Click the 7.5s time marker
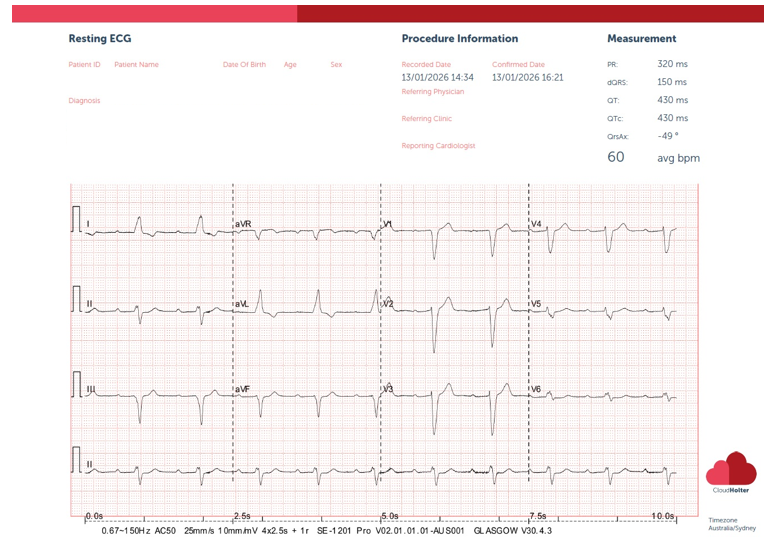The height and width of the screenshot is (554, 780). pyautogui.click(x=537, y=516)
